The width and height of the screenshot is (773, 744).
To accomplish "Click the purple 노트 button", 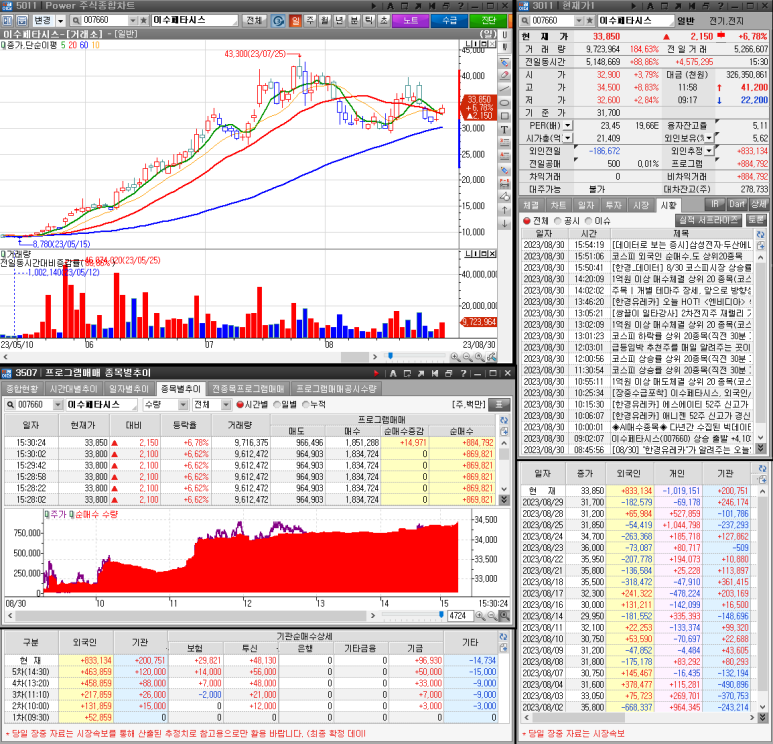I will click(x=410, y=21).
